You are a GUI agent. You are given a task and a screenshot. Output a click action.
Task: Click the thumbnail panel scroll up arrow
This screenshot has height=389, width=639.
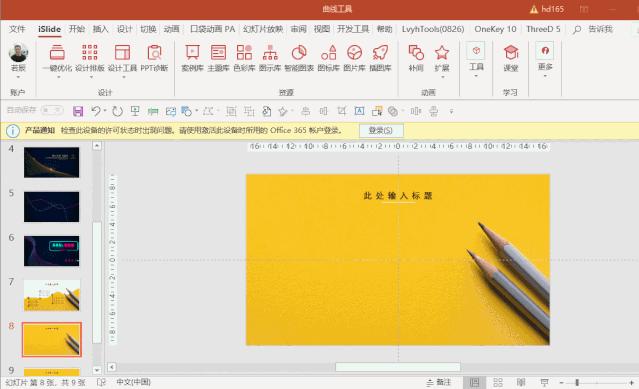coord(97,145)
